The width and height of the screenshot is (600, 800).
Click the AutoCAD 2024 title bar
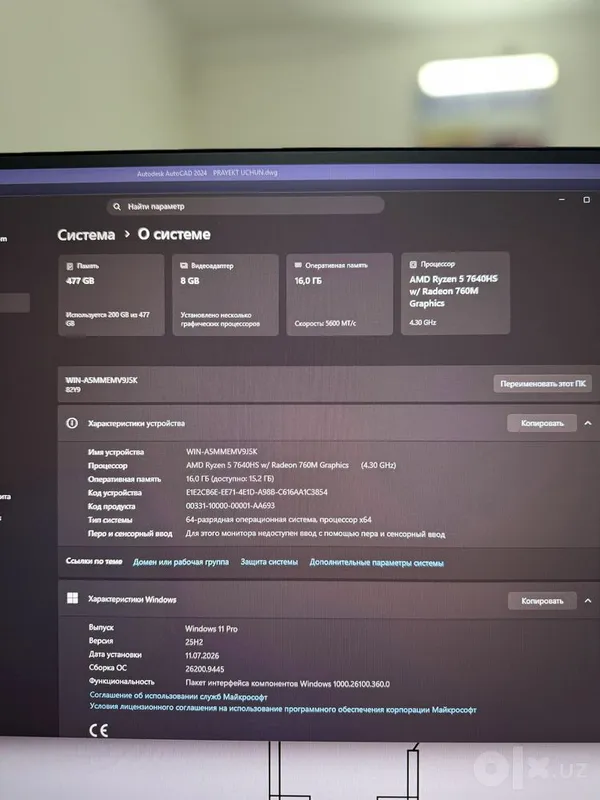pos(300,173)
